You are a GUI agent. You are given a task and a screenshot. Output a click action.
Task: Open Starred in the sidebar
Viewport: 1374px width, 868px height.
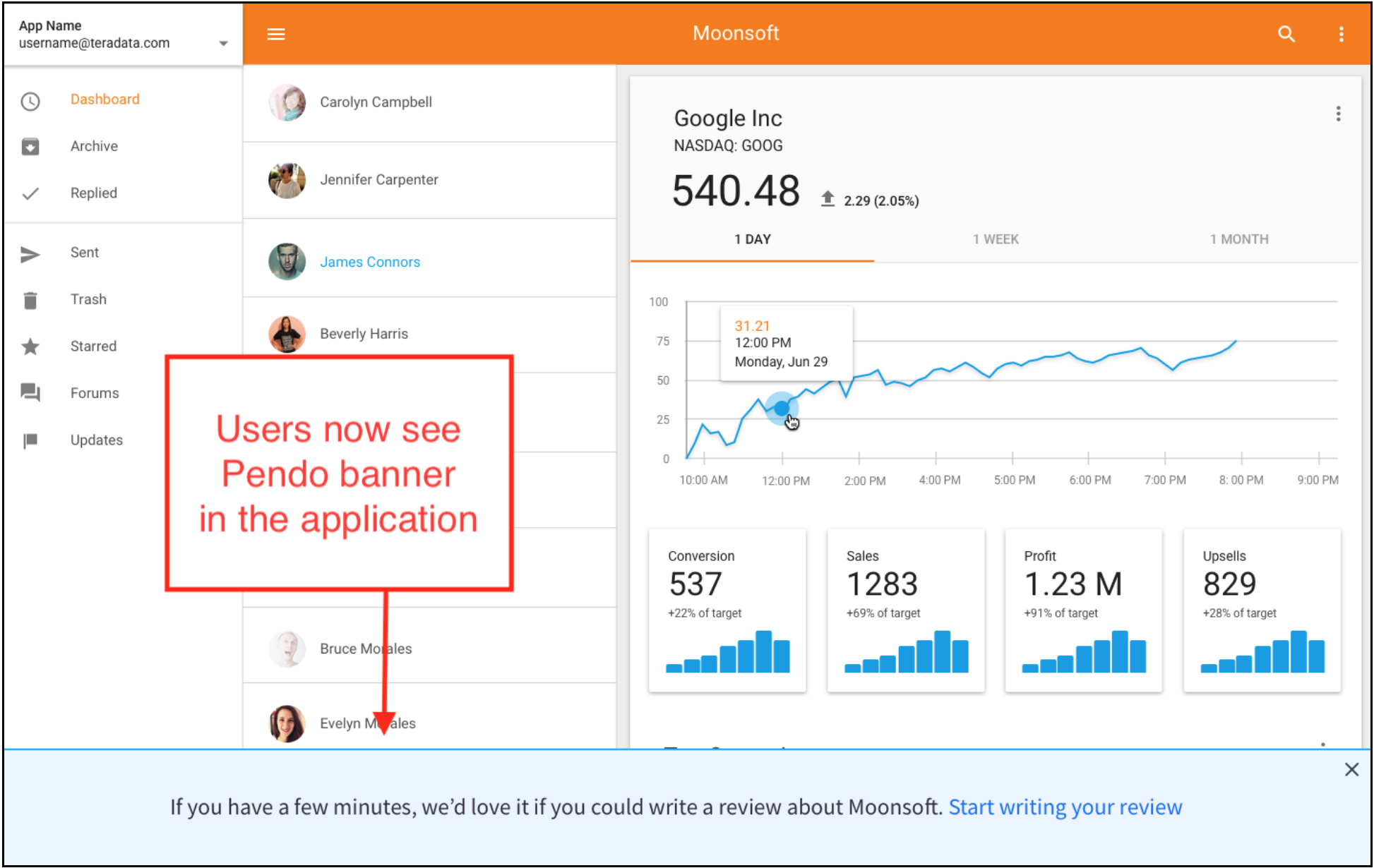(x=93, y=346)
